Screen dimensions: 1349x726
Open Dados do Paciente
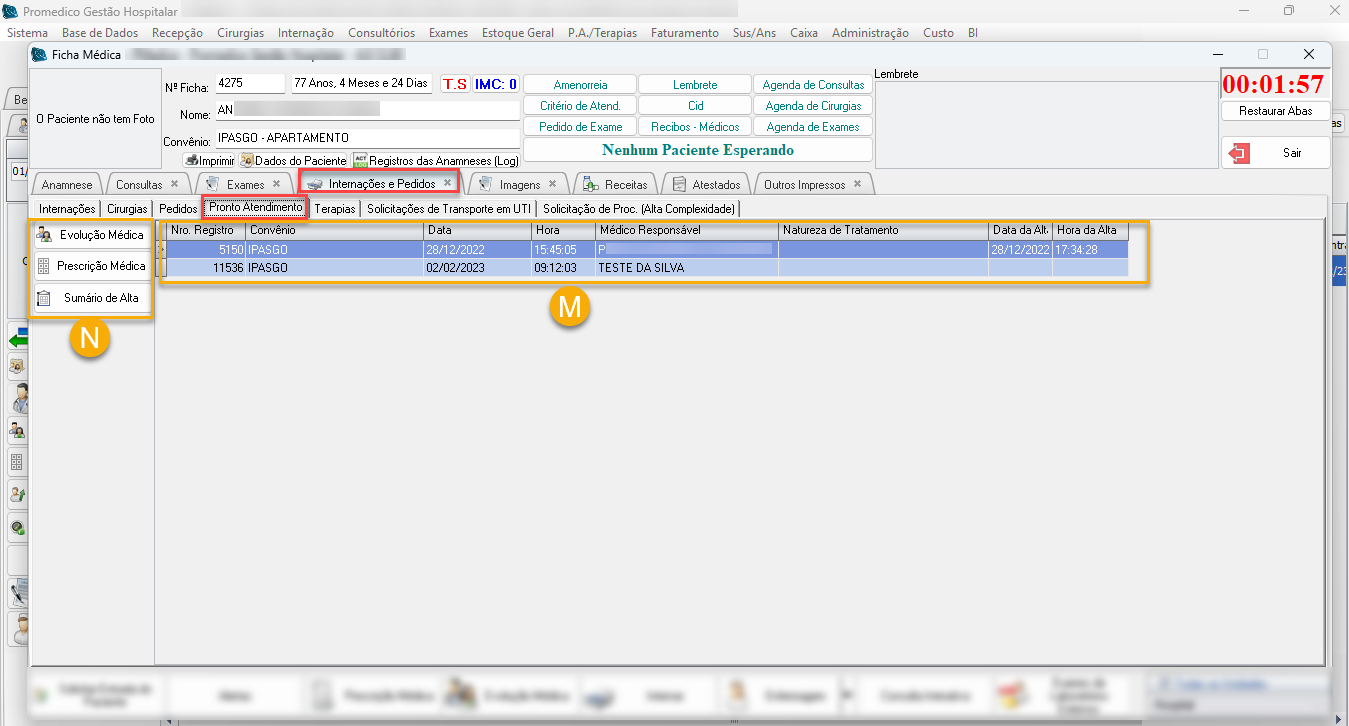[293, 160]
